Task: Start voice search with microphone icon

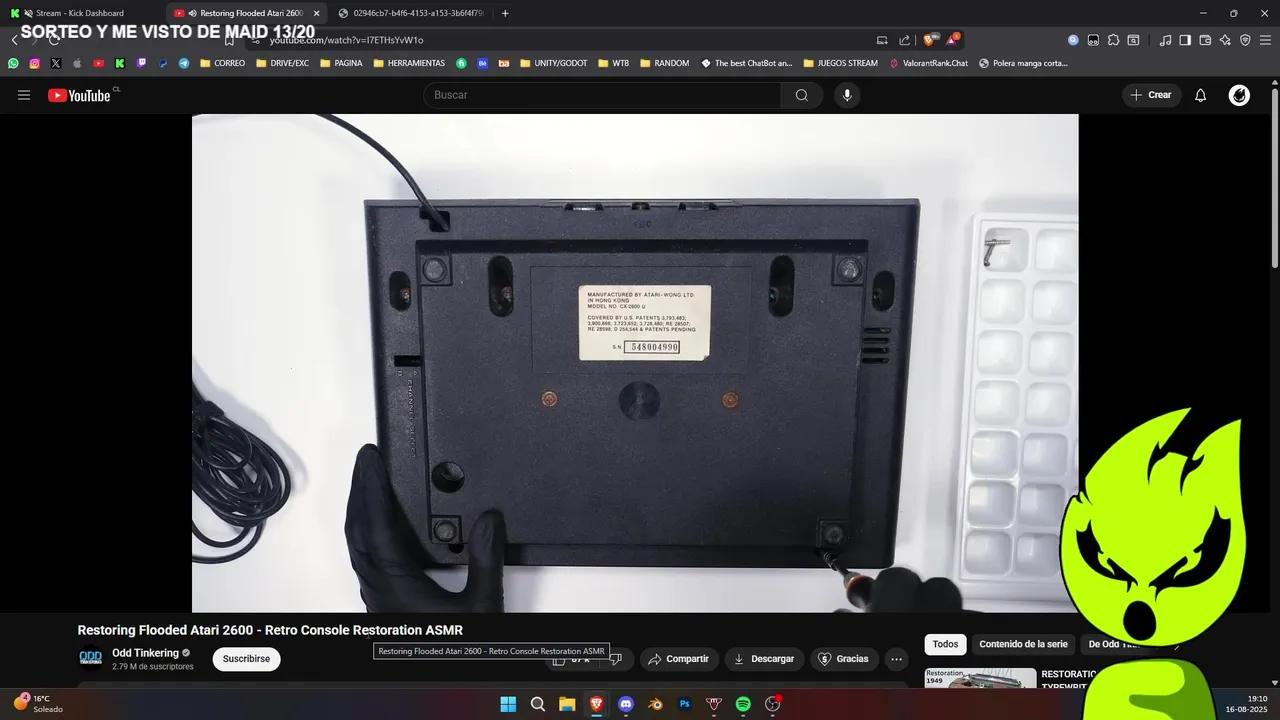Action: point(847,95)
